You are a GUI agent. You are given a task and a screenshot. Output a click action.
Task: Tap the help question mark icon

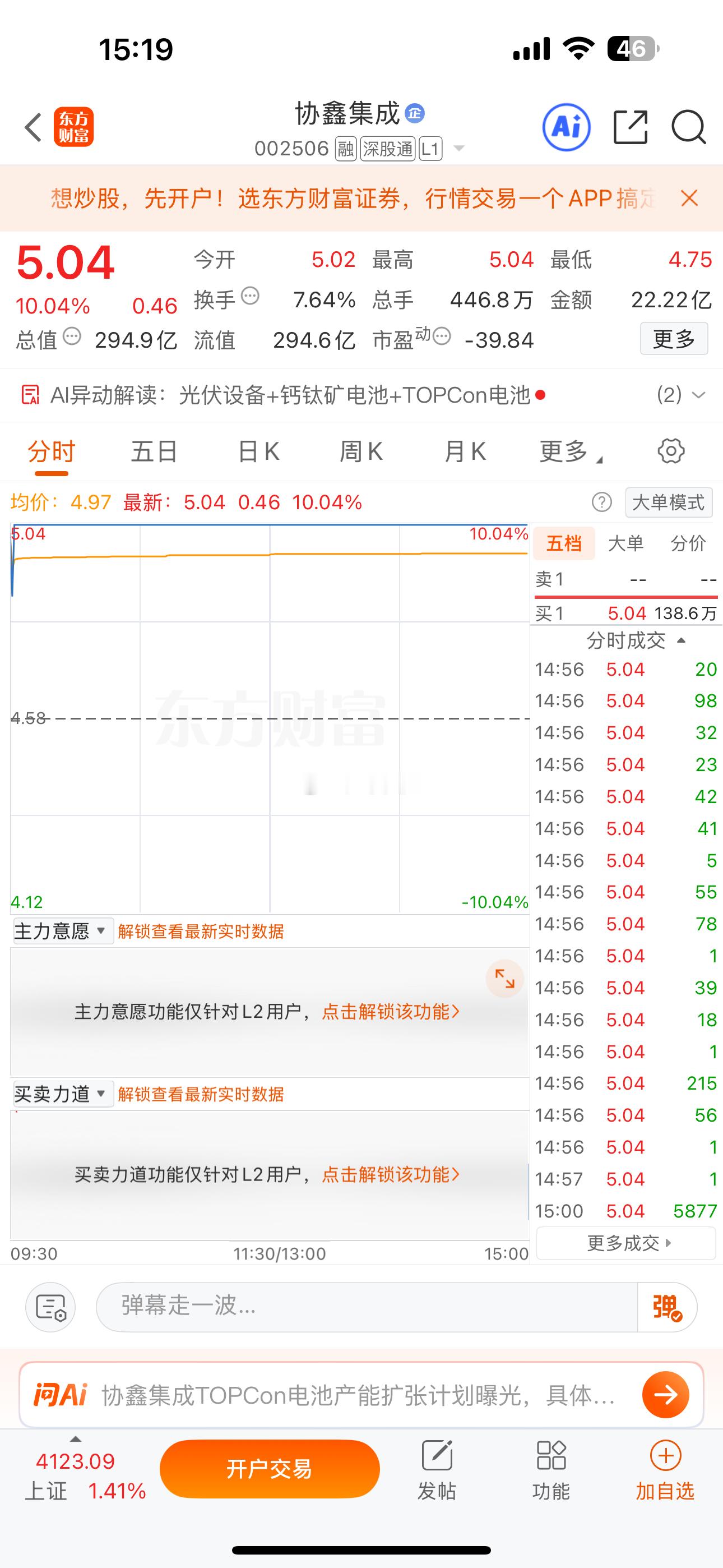(x=601, y=502)
